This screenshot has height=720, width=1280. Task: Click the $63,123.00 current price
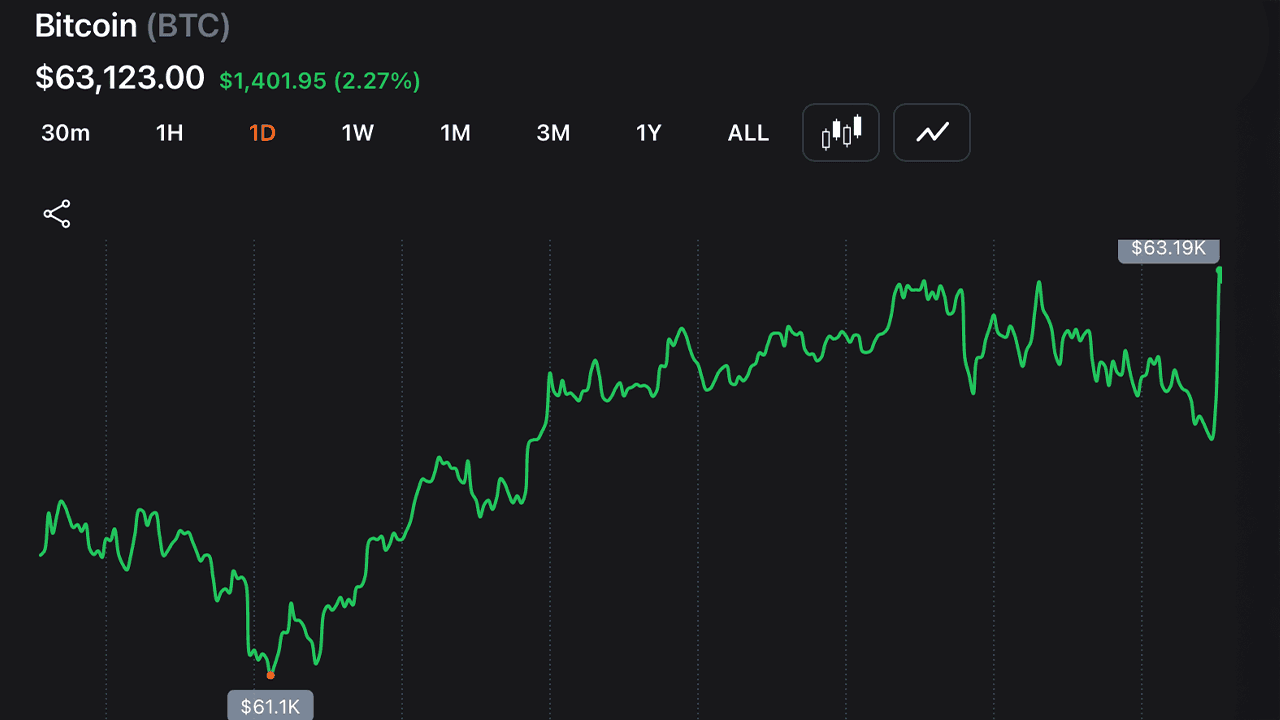(x=120, y=78)
